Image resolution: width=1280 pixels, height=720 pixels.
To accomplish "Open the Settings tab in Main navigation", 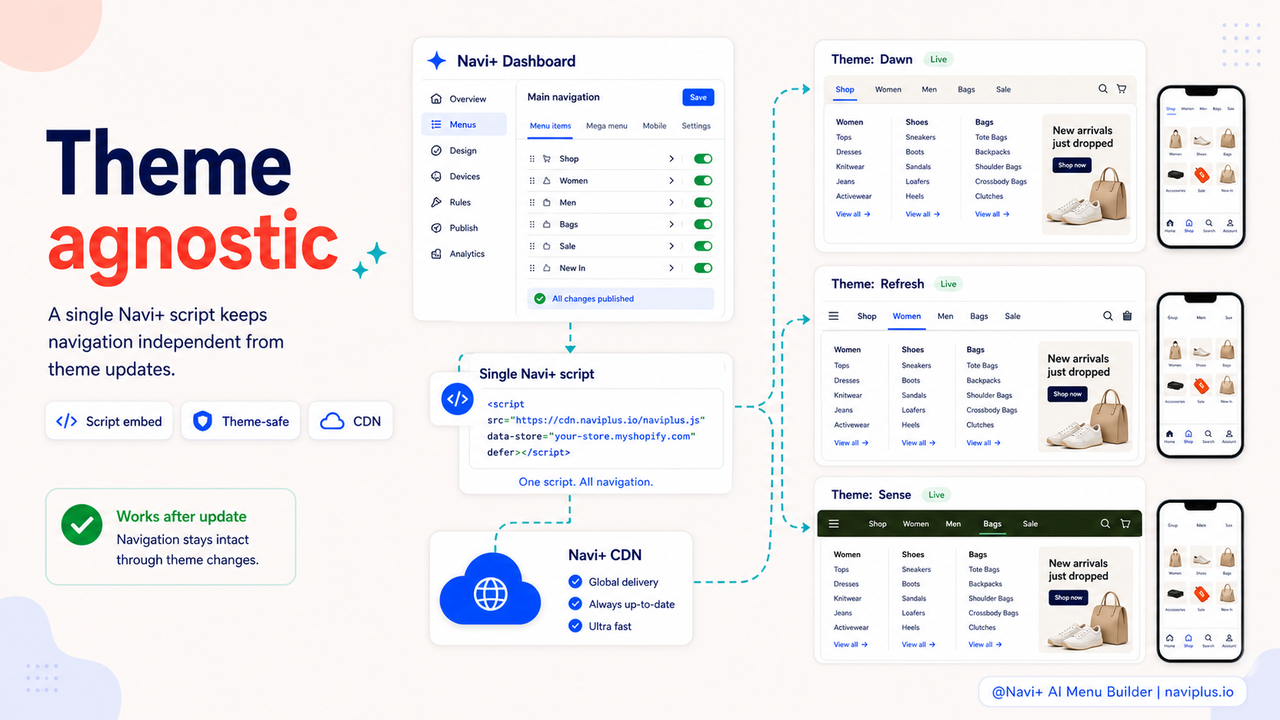I will [x=696, y=126].
